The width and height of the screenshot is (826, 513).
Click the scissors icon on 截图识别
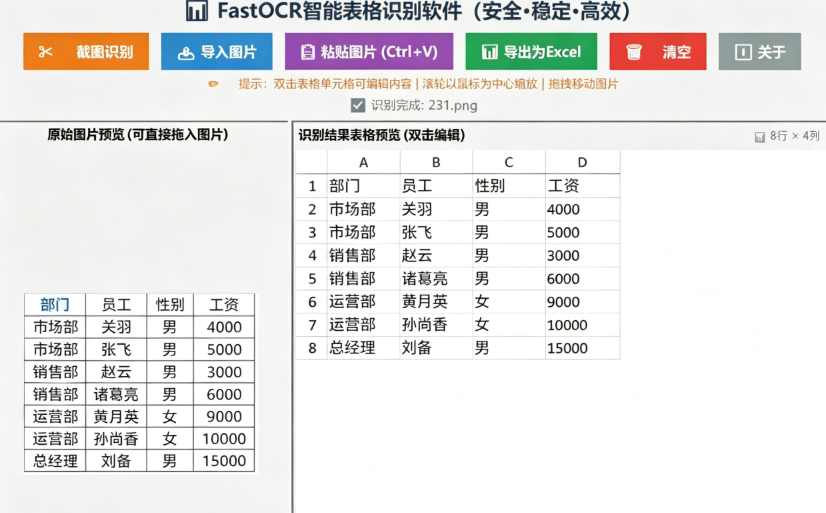45,52
